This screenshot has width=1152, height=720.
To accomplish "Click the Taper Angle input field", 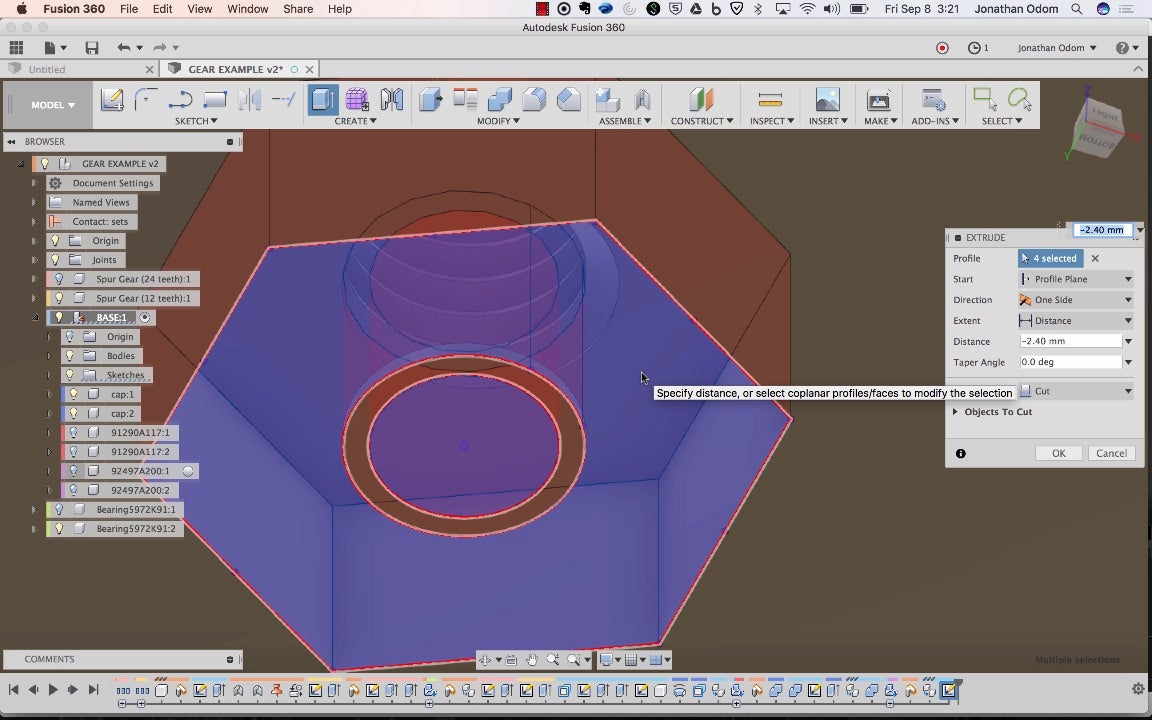I will [1069, 362].
